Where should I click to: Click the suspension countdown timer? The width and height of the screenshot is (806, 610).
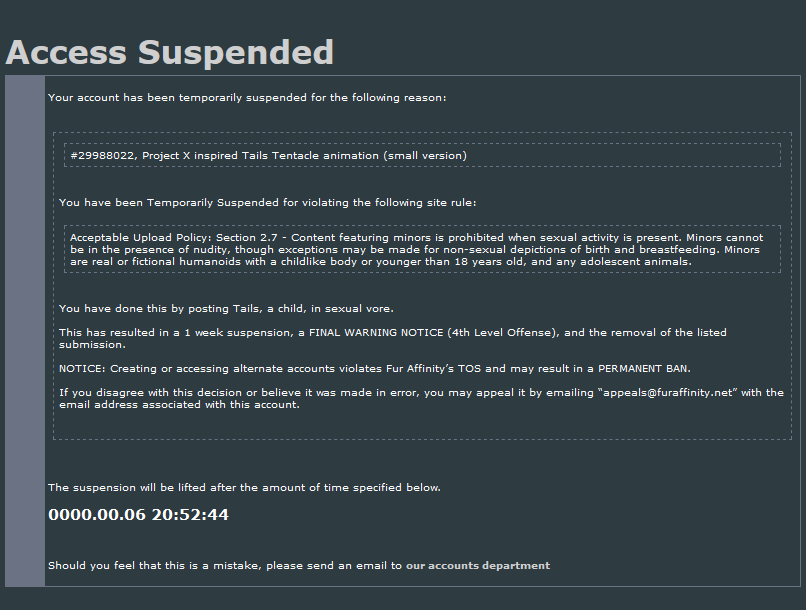139,515
